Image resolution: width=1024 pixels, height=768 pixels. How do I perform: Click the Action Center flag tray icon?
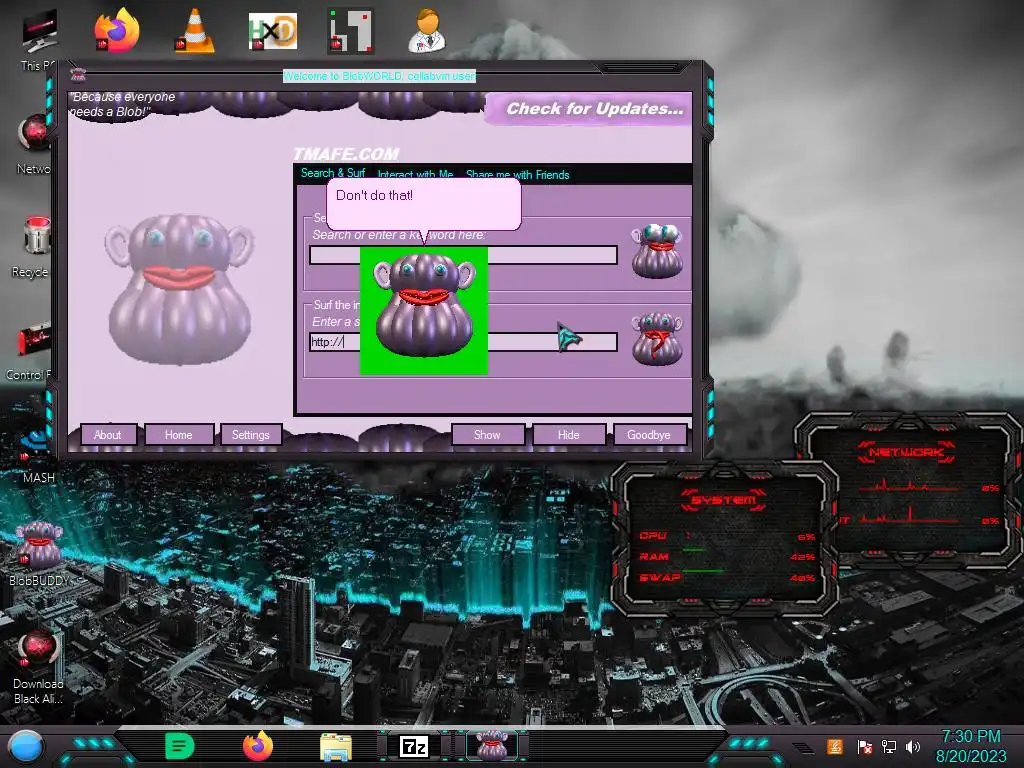(865, 746)
